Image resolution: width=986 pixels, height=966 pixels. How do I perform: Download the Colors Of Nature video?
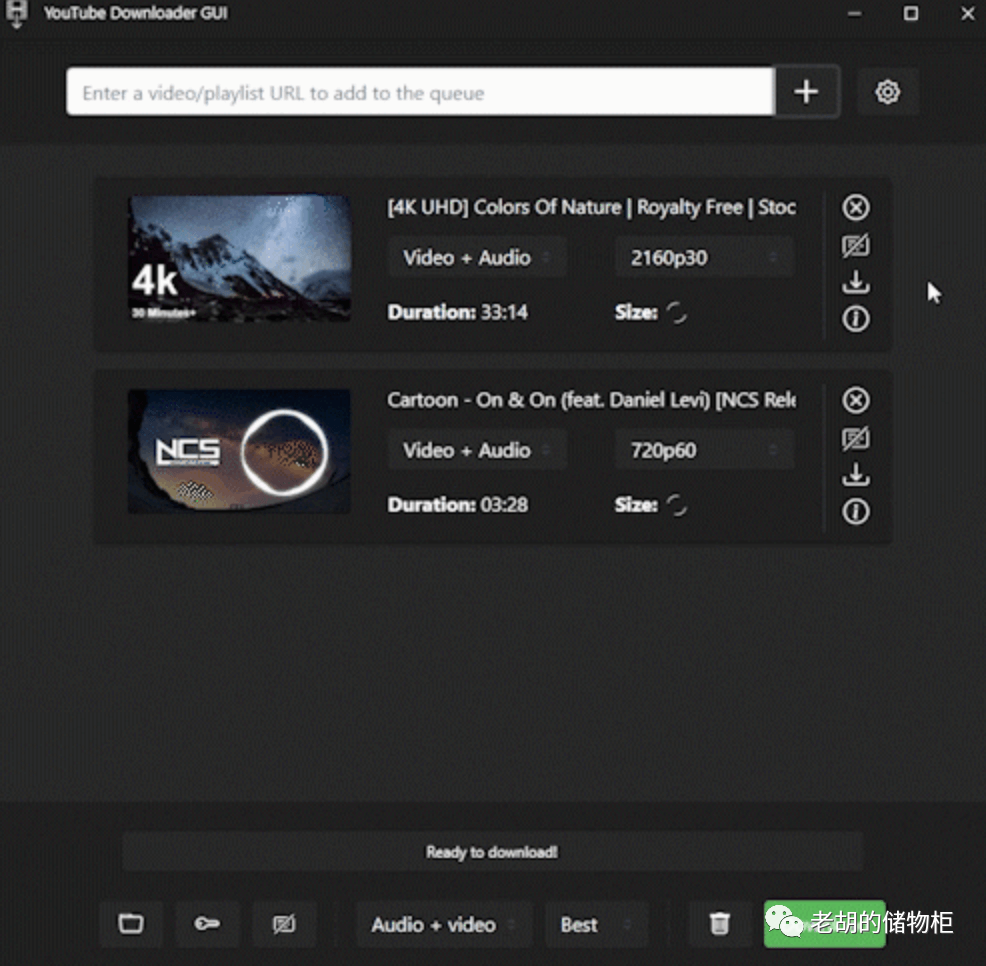pyautogui.click(x=856, y=282)
